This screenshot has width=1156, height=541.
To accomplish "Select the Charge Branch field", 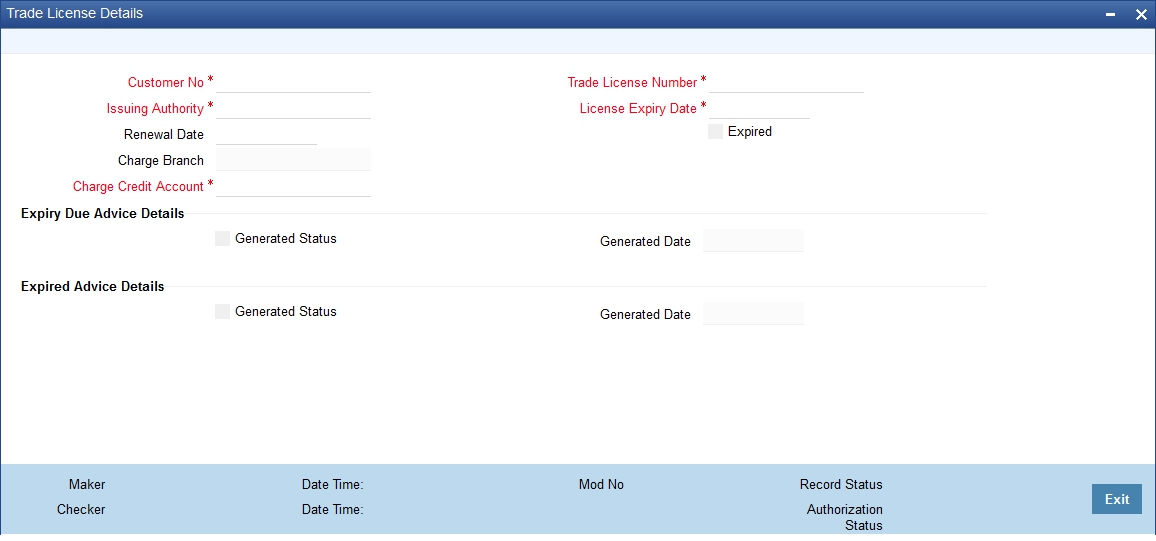I will tap(293, 160).
